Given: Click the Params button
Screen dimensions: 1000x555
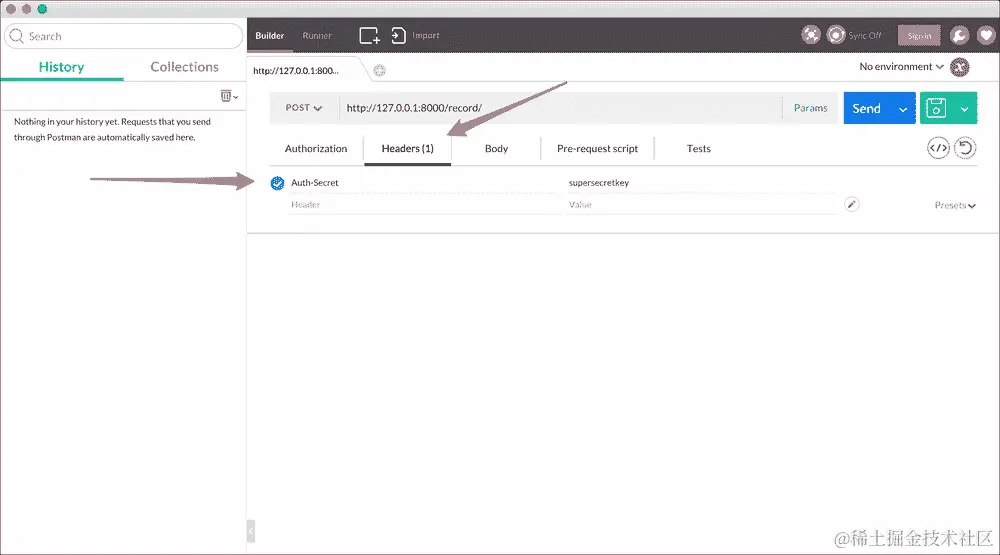Looking at the screenshot, I should click(x=810, y=108).
